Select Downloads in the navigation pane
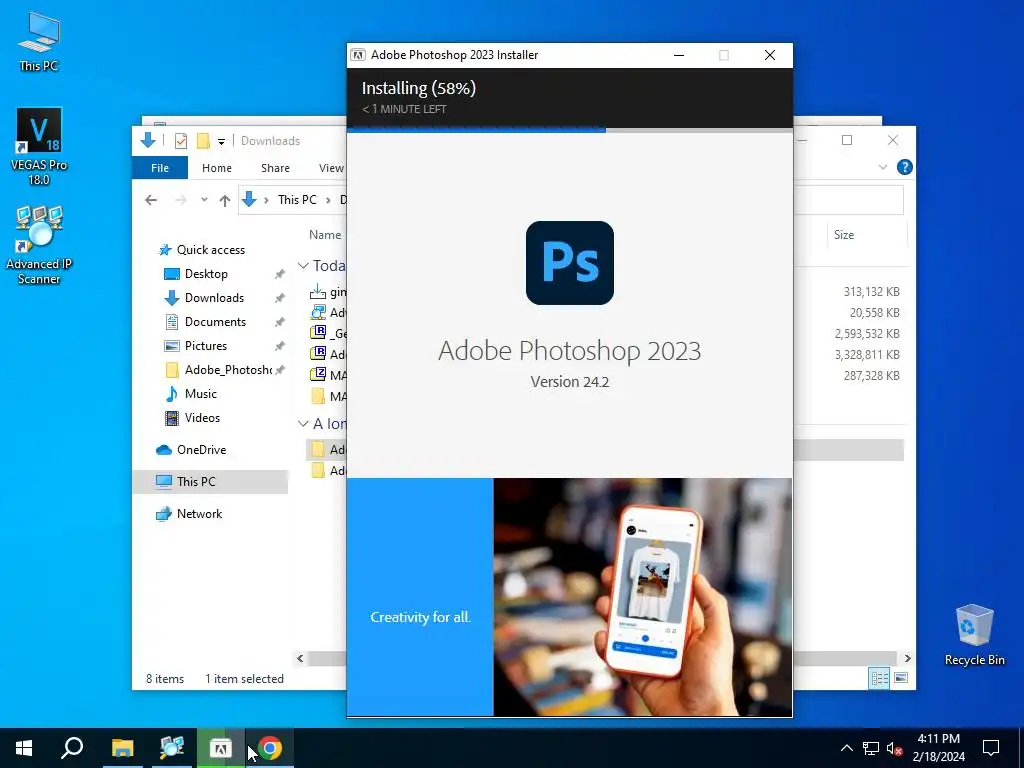Screen dimensions: 1024x768 pyautogui.click(x=214, y=298)
